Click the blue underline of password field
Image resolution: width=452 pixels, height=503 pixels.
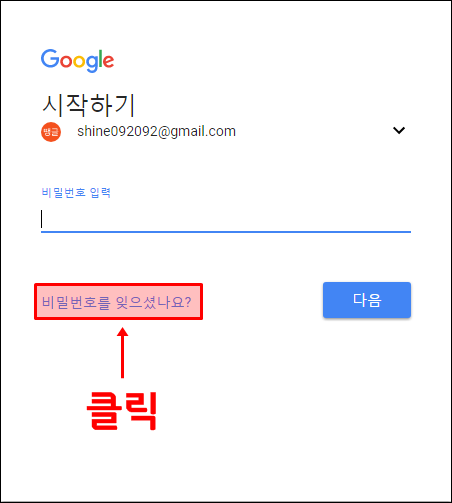226,231
